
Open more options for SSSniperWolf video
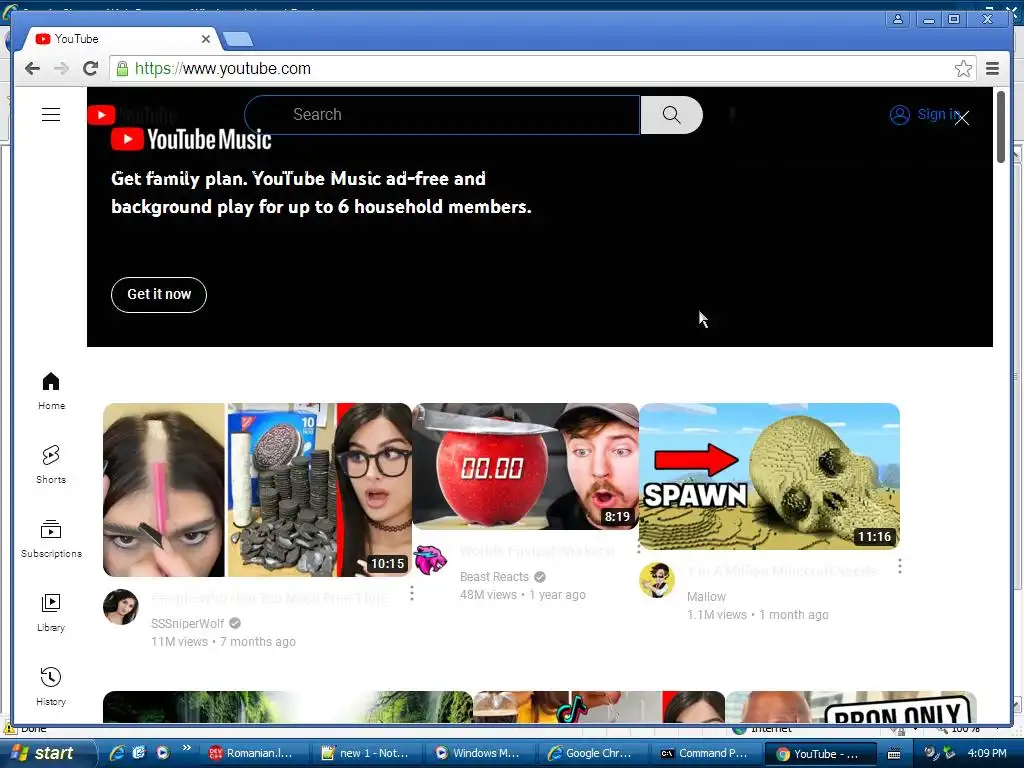412,593
